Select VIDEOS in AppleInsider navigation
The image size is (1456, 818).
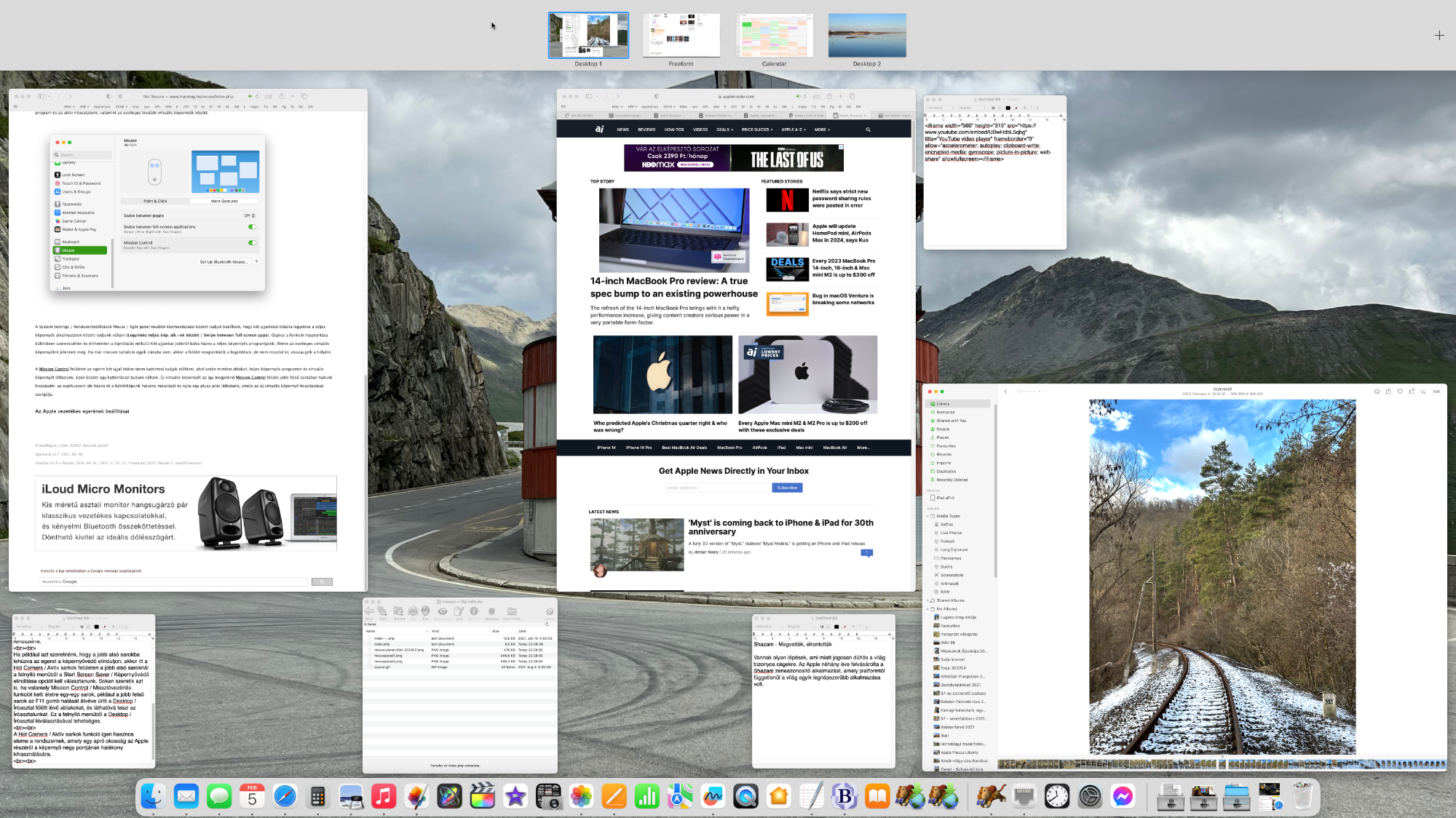pos(700,130)
